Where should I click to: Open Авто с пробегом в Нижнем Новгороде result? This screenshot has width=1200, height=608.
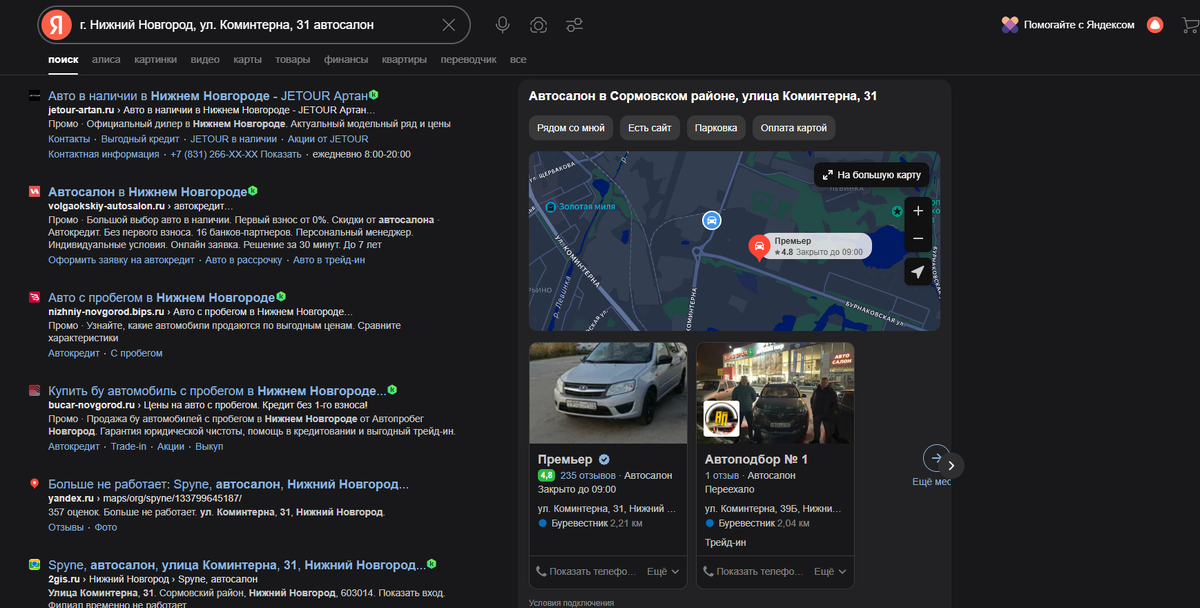161,298
